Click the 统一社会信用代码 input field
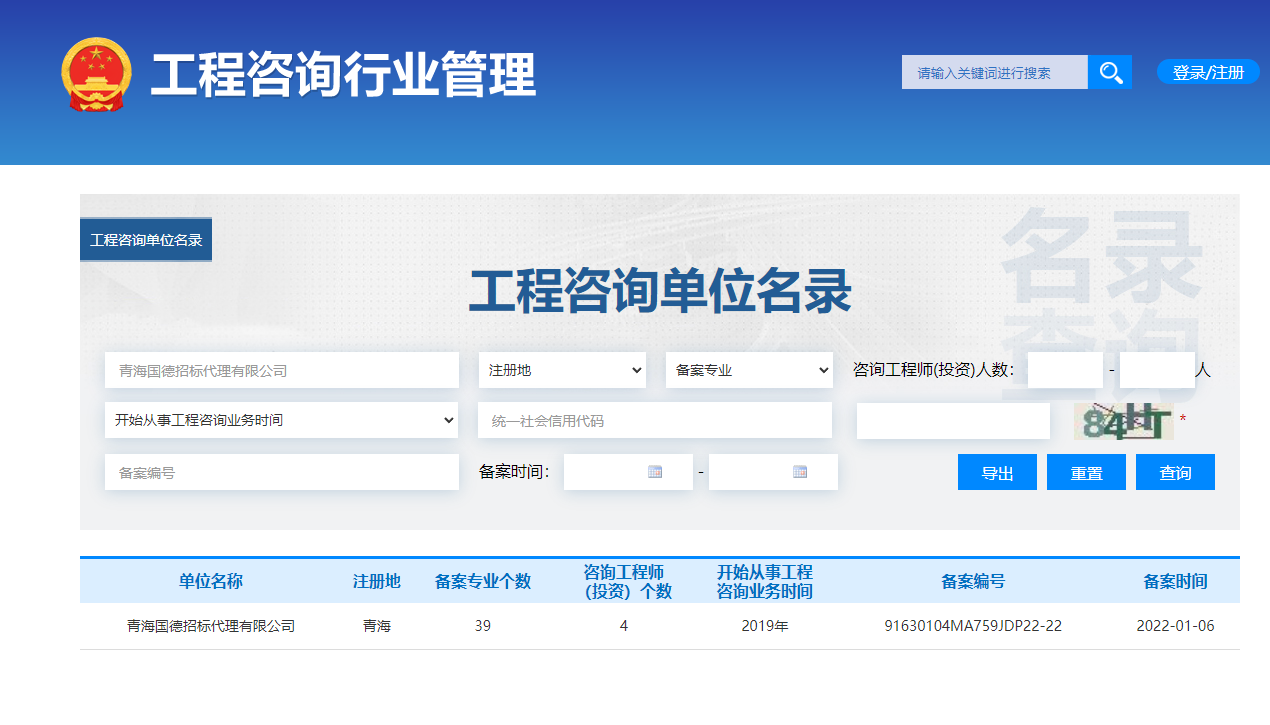This screenshot has width=1270, height=725. click(x=655, y=421)
